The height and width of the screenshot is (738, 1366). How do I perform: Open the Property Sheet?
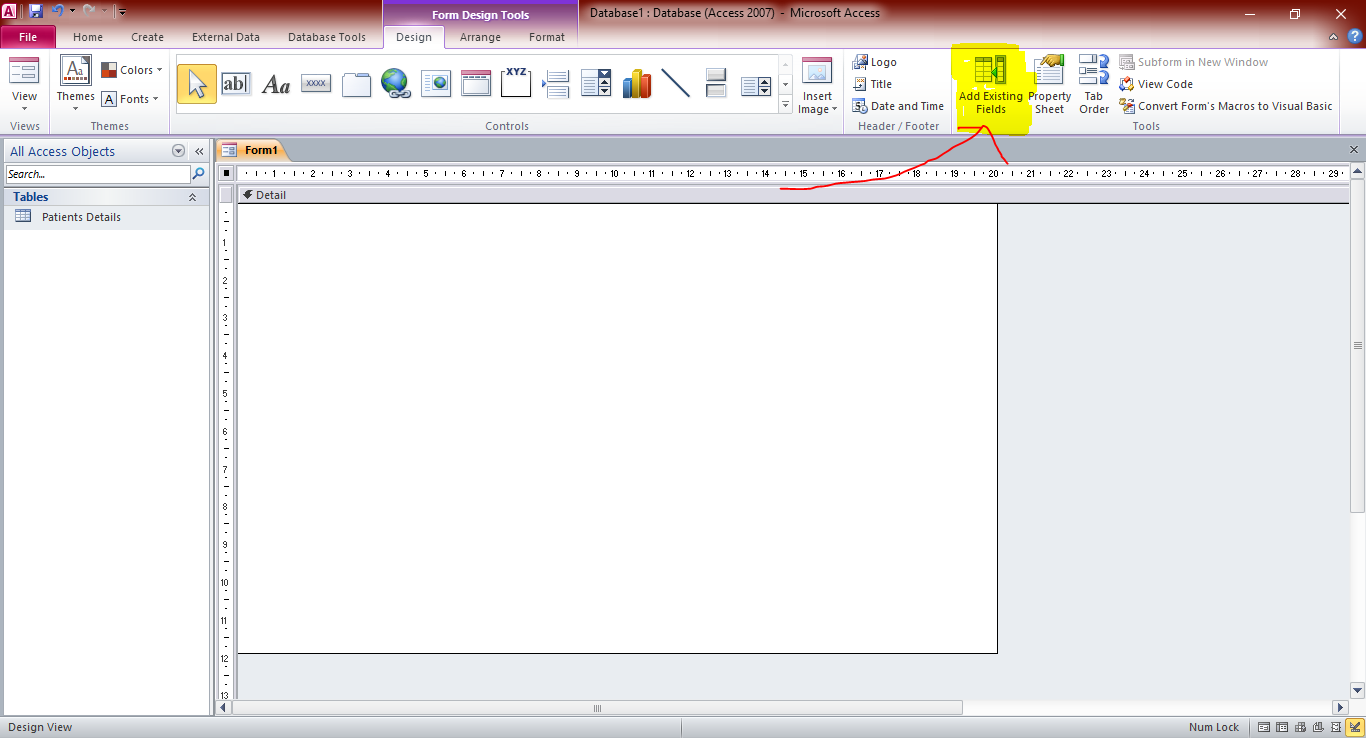pos(1049,84)
